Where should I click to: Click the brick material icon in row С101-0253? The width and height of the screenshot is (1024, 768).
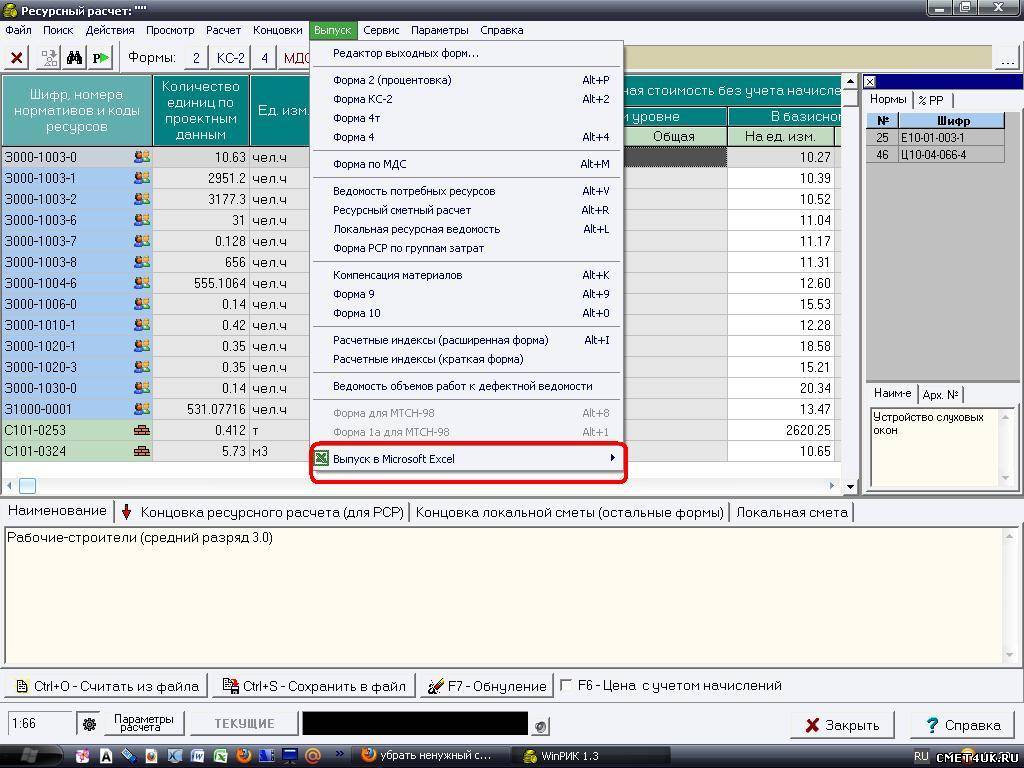pos(141,430)
